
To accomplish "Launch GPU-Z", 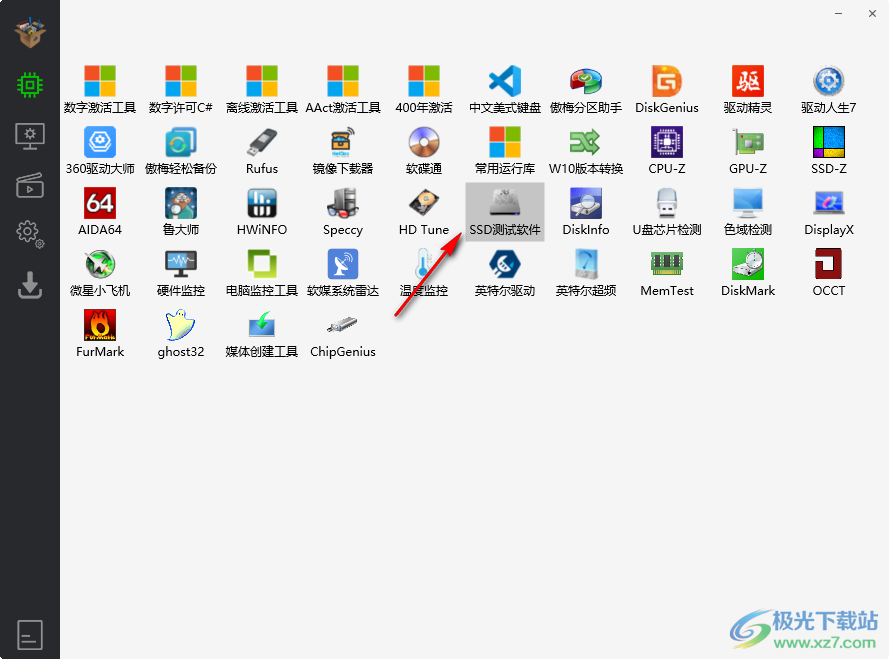I will pyautogui.click(x=748, y=151).
